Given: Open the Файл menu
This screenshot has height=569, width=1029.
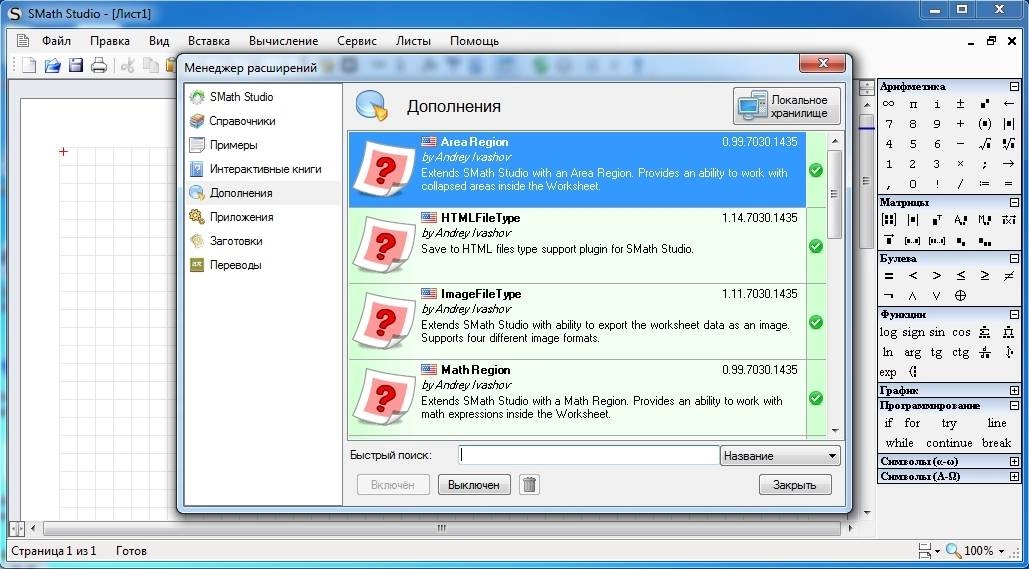Looking at the screenshot, I should (56, 41).
